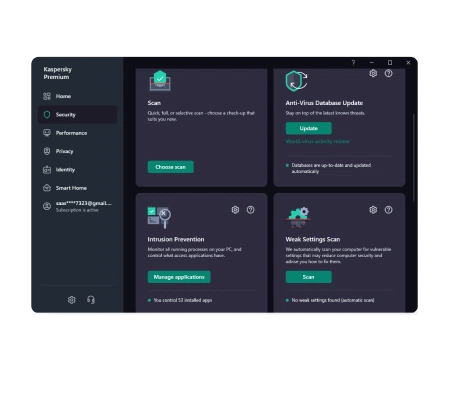
Task: Open the Smart Home section
Action: (x=77, y=188)
